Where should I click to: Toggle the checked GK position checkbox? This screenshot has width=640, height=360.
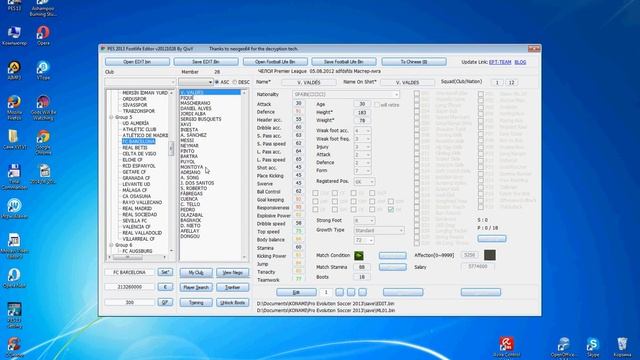click(391, 209)
